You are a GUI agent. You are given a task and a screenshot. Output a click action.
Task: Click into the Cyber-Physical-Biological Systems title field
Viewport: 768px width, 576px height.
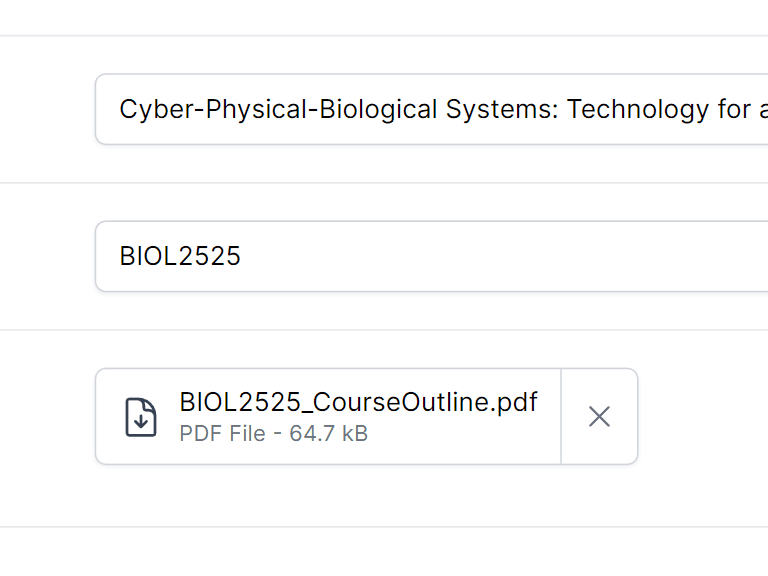click(x=432, y=109)
